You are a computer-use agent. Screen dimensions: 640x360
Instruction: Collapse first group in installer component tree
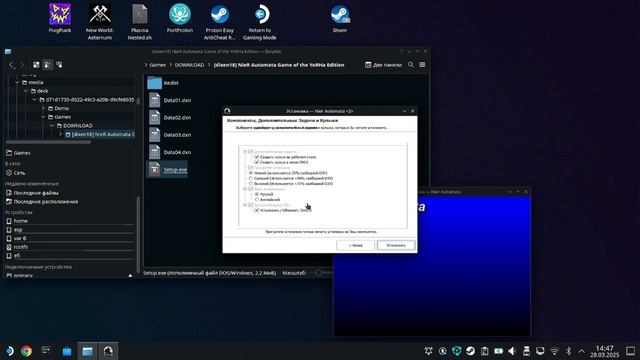(245, 151)
